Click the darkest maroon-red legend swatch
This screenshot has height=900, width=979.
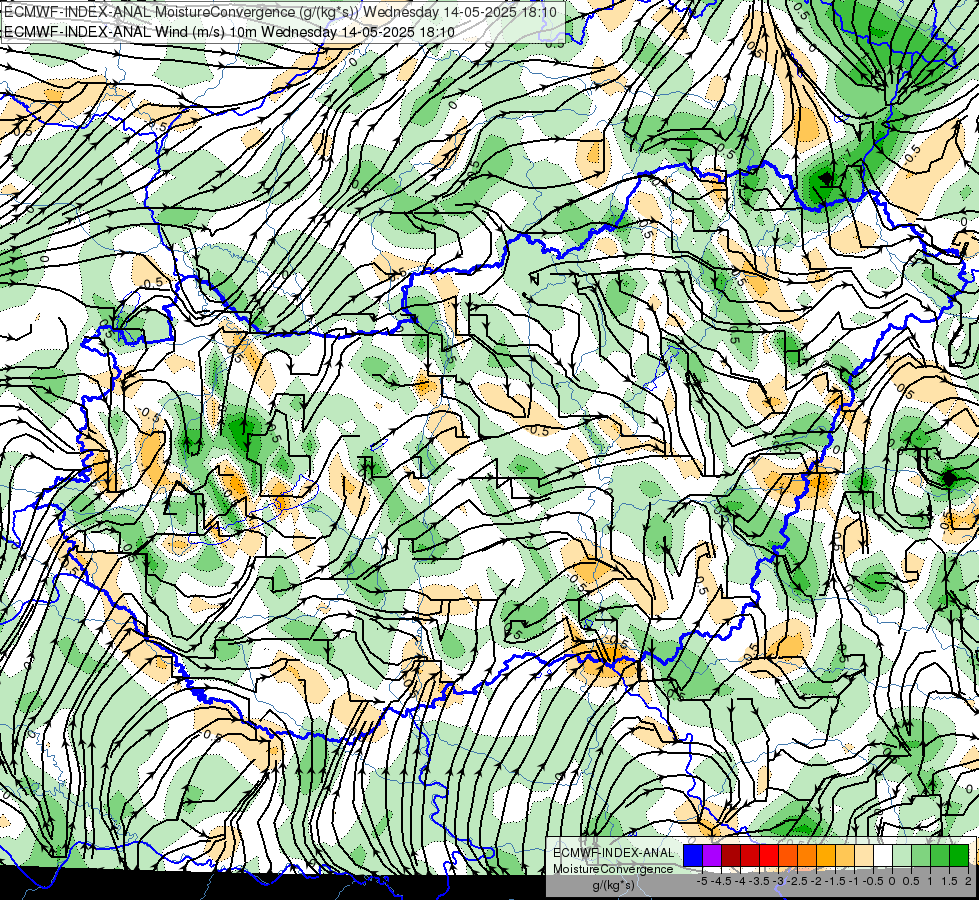[731, 856]
